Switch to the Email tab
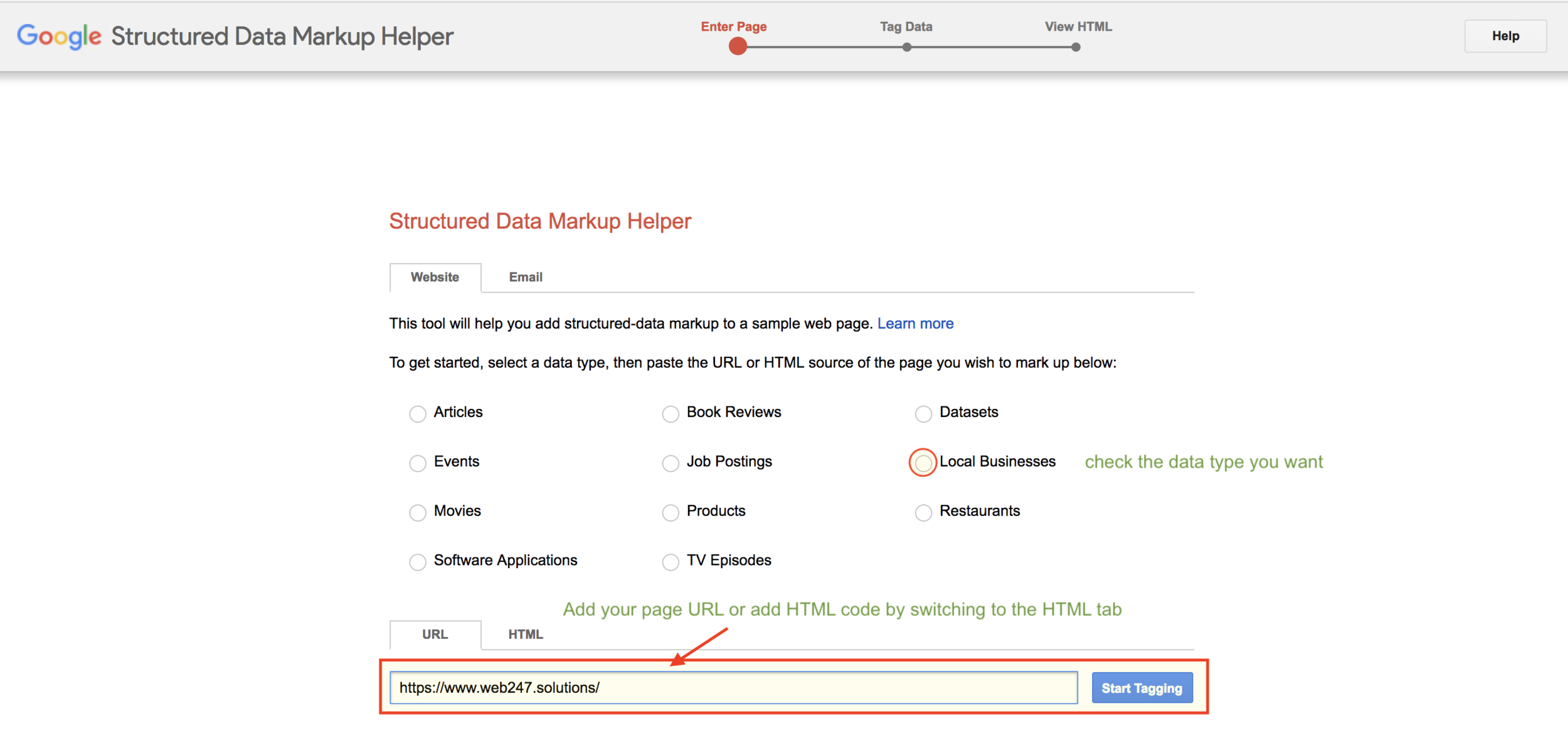Viewport: 1568px width, 733px height. (525, 277)
